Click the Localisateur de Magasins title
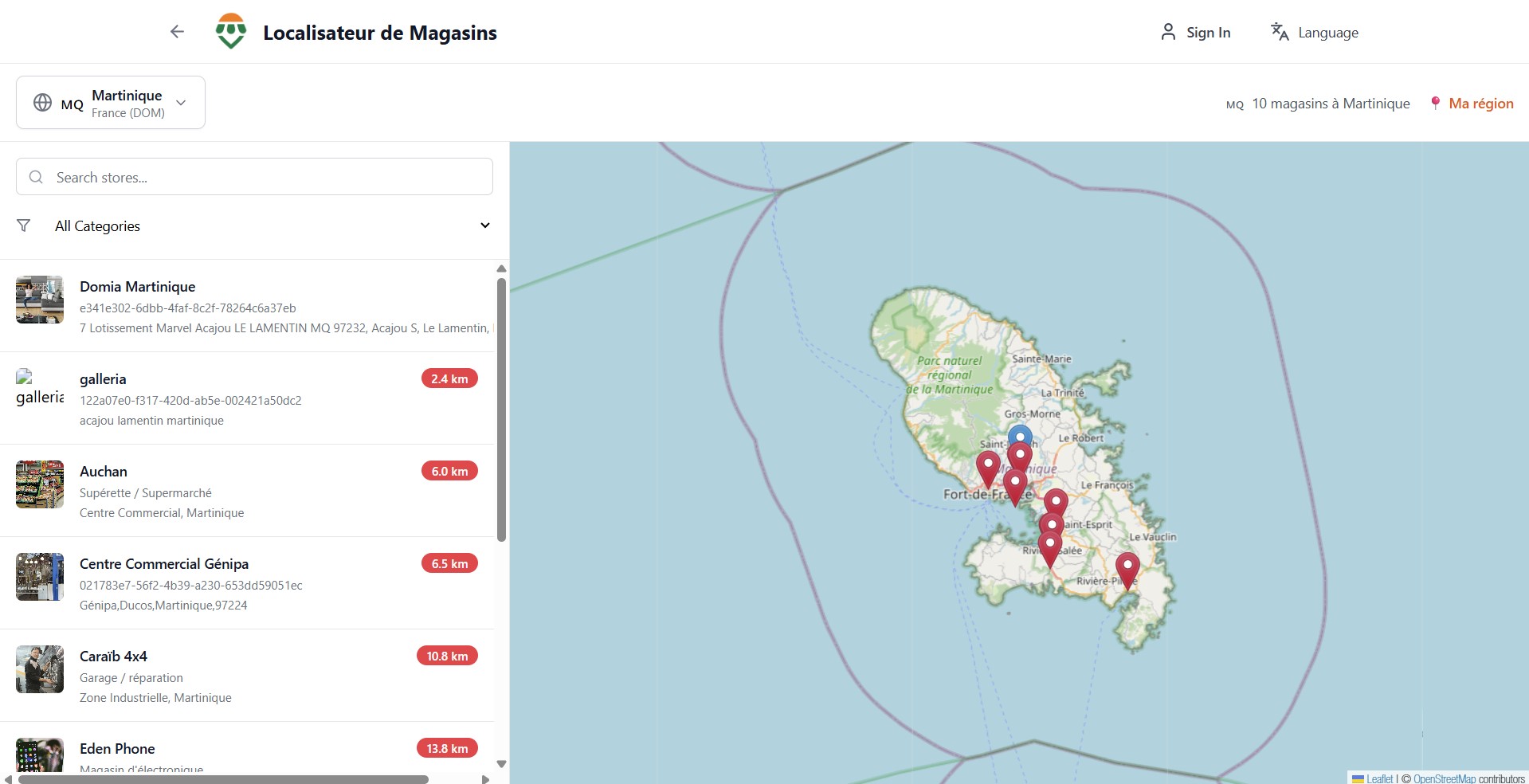 coord(380,33)
